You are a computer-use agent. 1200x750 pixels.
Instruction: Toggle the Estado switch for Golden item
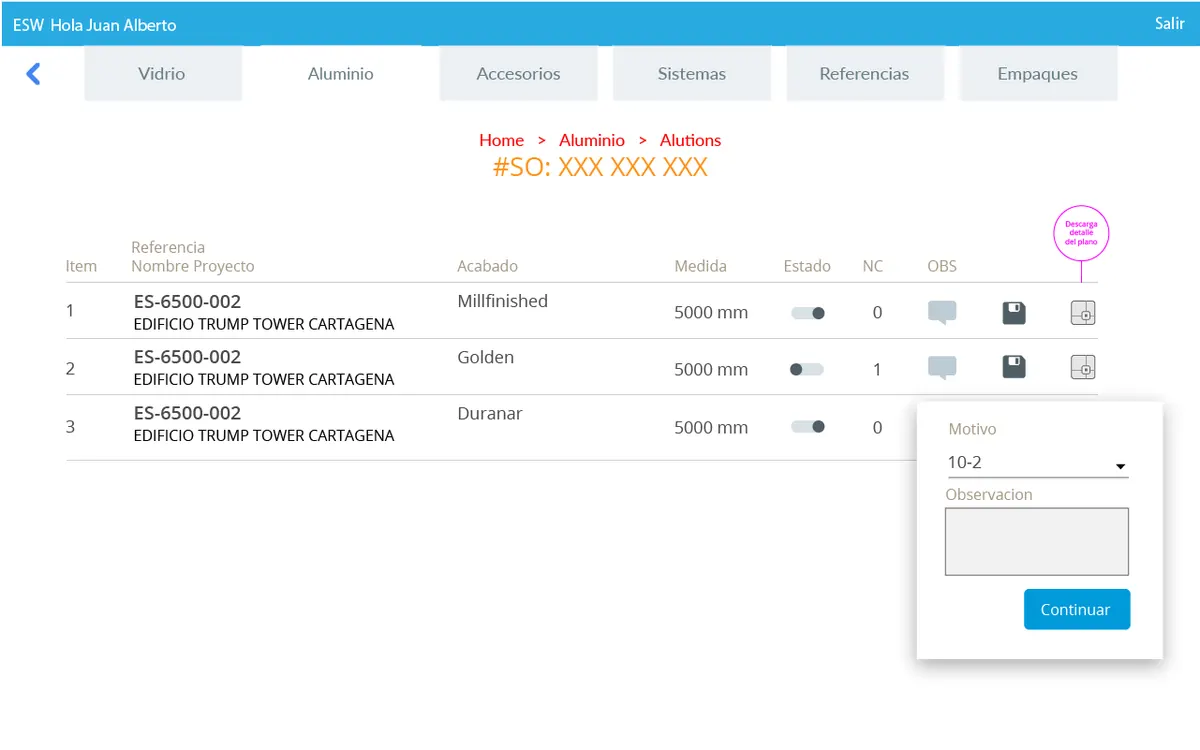806,369
